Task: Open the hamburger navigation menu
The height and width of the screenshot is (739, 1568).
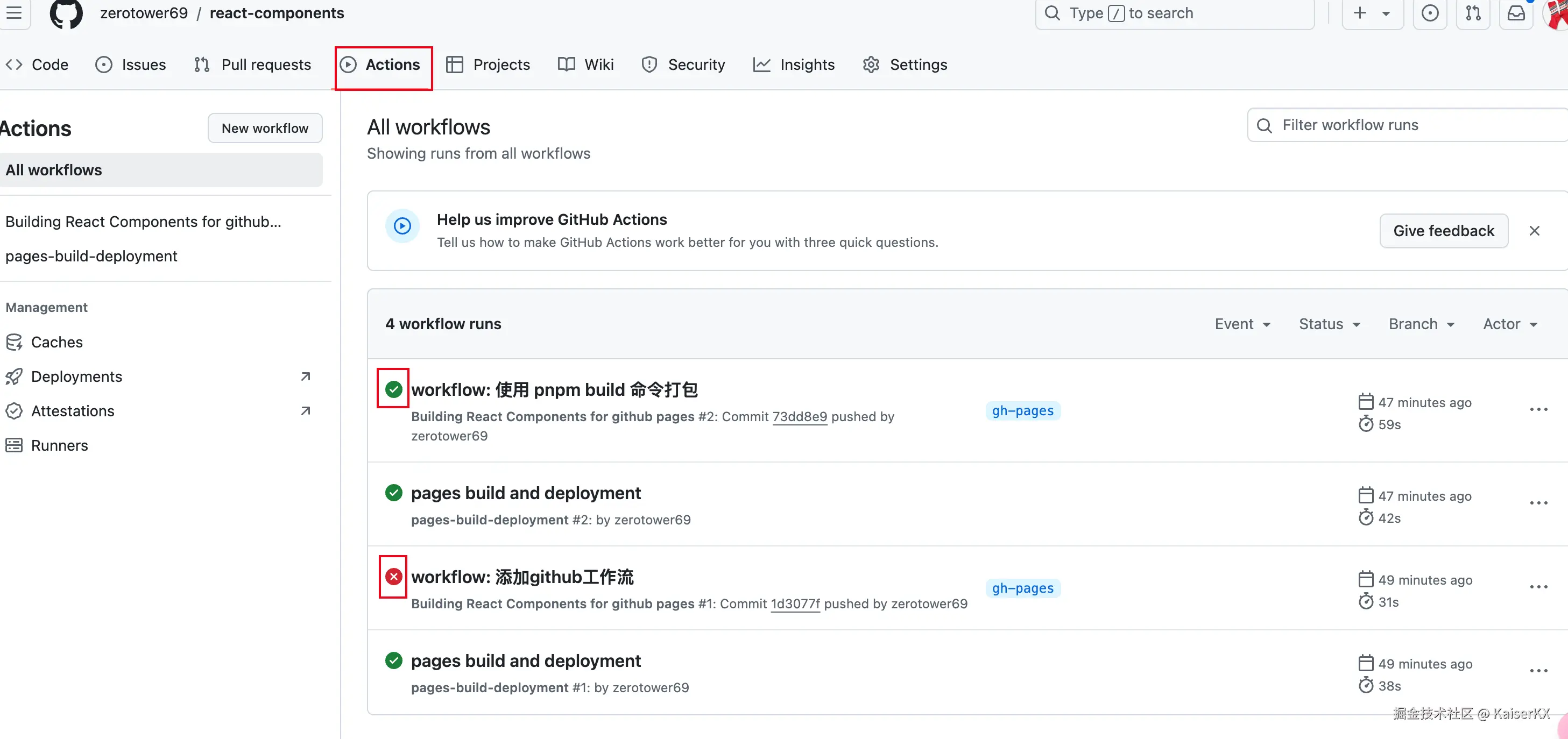Action: 13,12
